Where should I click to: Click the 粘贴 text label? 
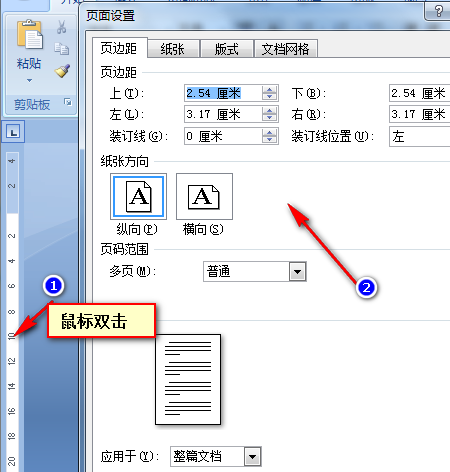click(29, 63)
